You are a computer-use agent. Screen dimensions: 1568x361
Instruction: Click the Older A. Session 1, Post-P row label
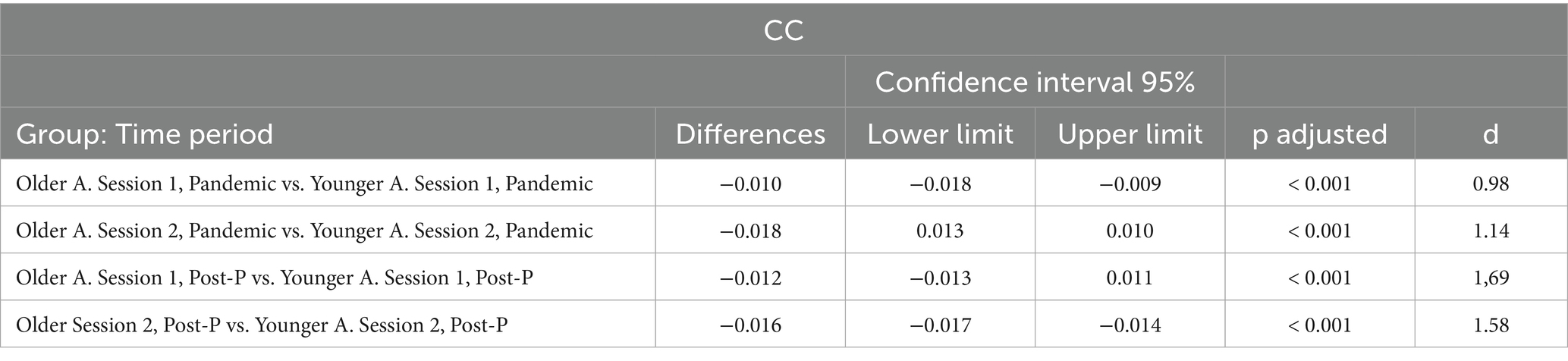(274, 278)
